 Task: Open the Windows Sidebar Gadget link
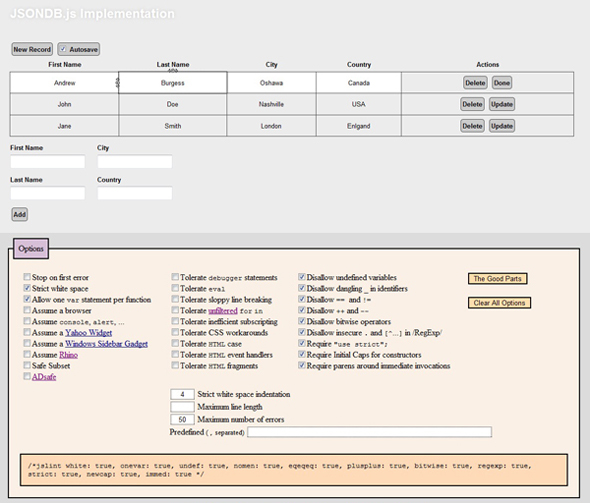click(106, 344)
